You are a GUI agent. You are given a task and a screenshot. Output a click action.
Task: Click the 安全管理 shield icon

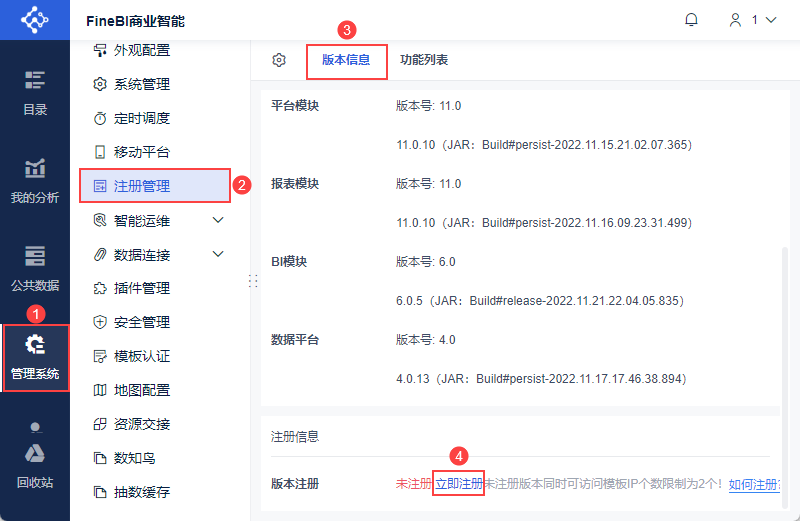[100, 322]
